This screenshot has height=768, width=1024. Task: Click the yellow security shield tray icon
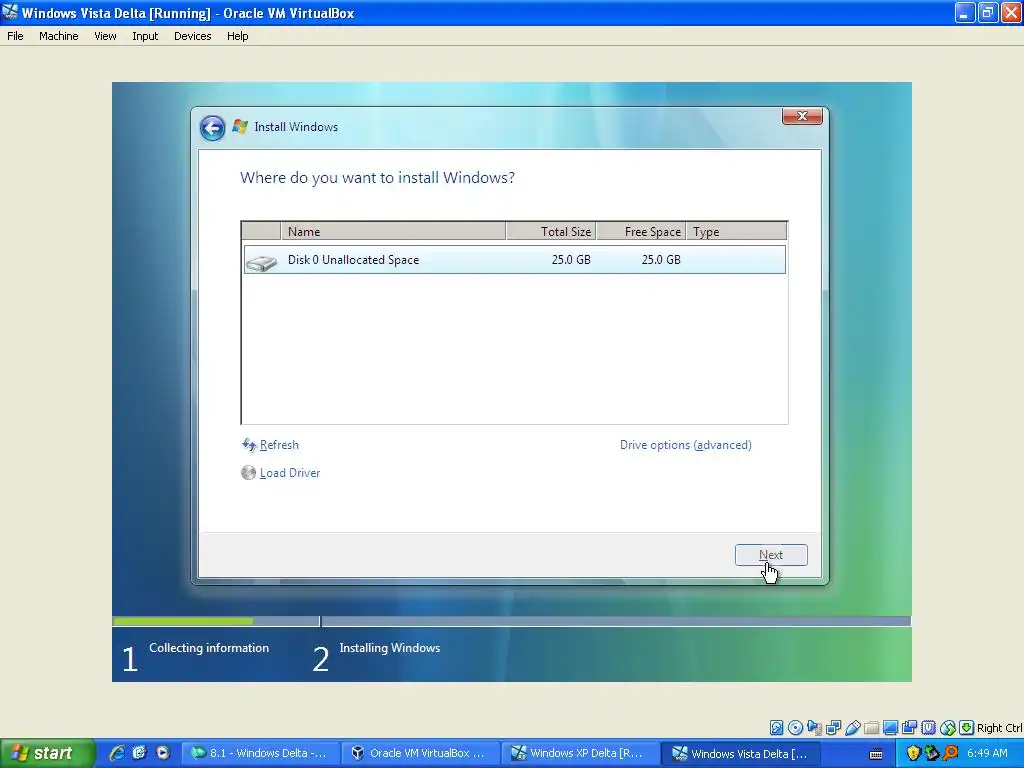913,753
